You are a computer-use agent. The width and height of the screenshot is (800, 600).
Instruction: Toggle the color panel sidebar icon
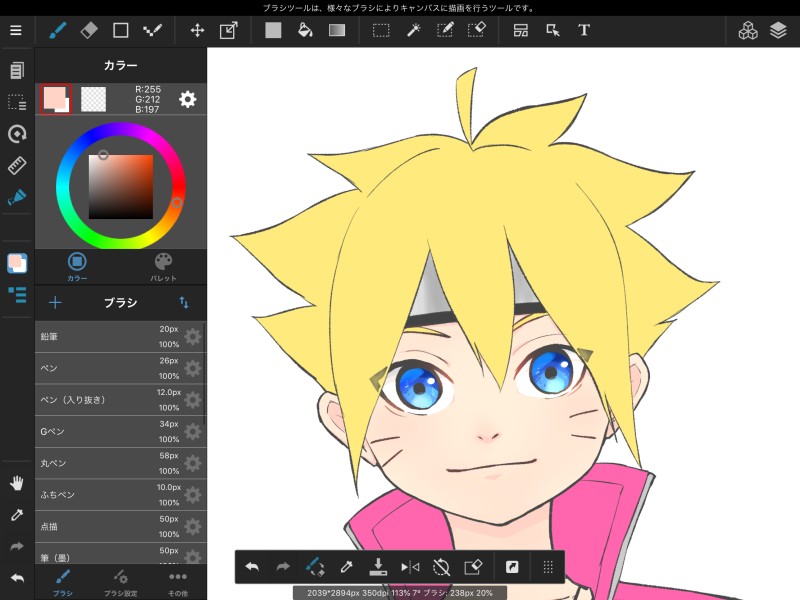point(17,263)
